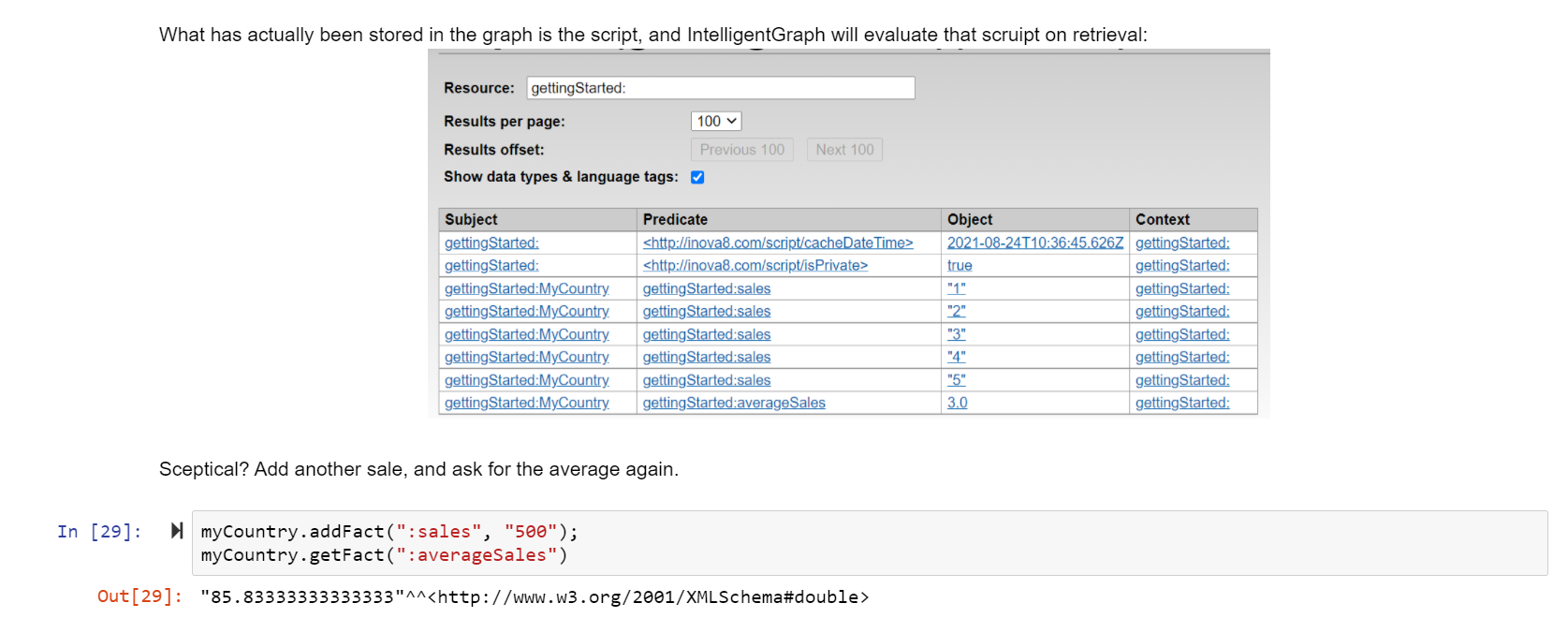
Task: Open the isPrivate predicate link
Action: click(755, 265)
